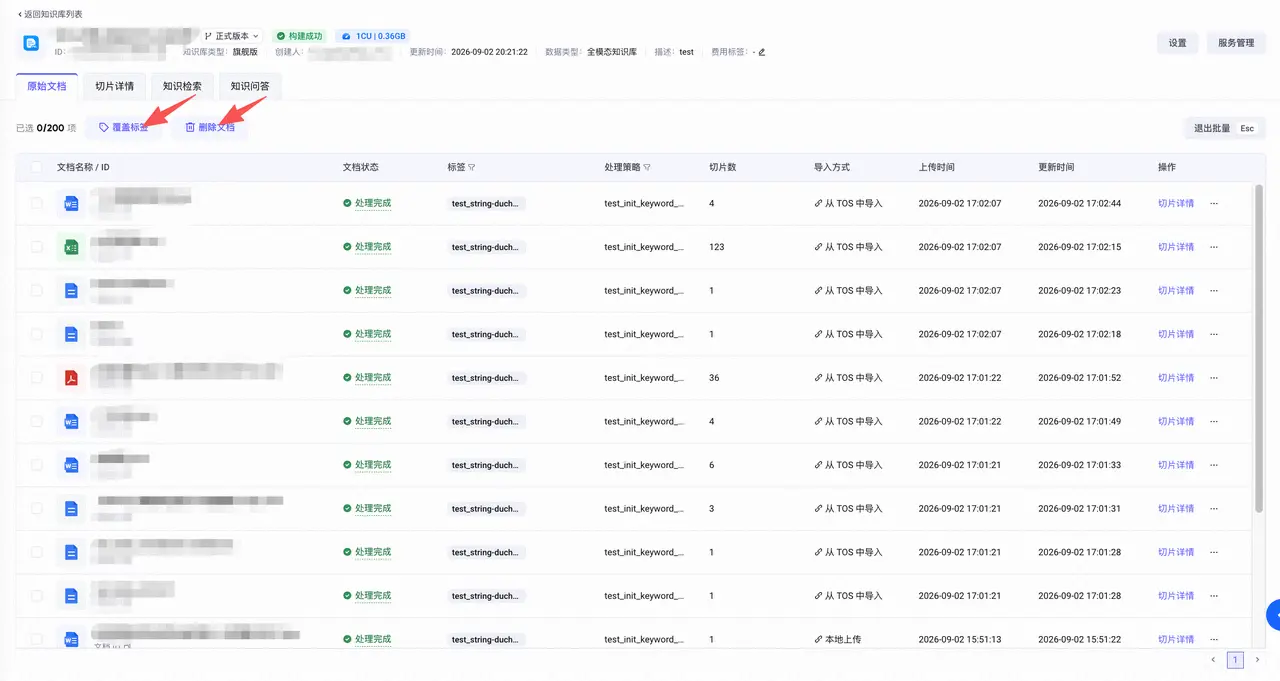Viewport: 1280px width, 681px height.
Task: Open the 正式版本 version dropdown
Action: pos(232,36)
